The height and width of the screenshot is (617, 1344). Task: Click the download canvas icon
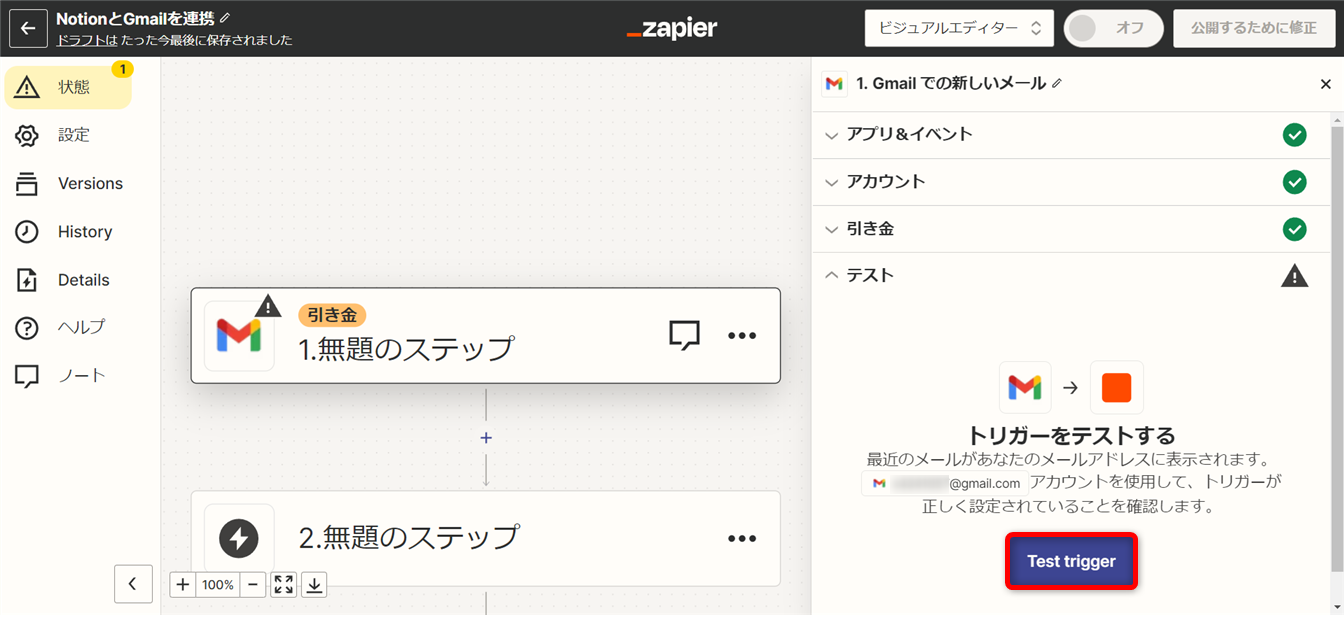tap(314, 585)
